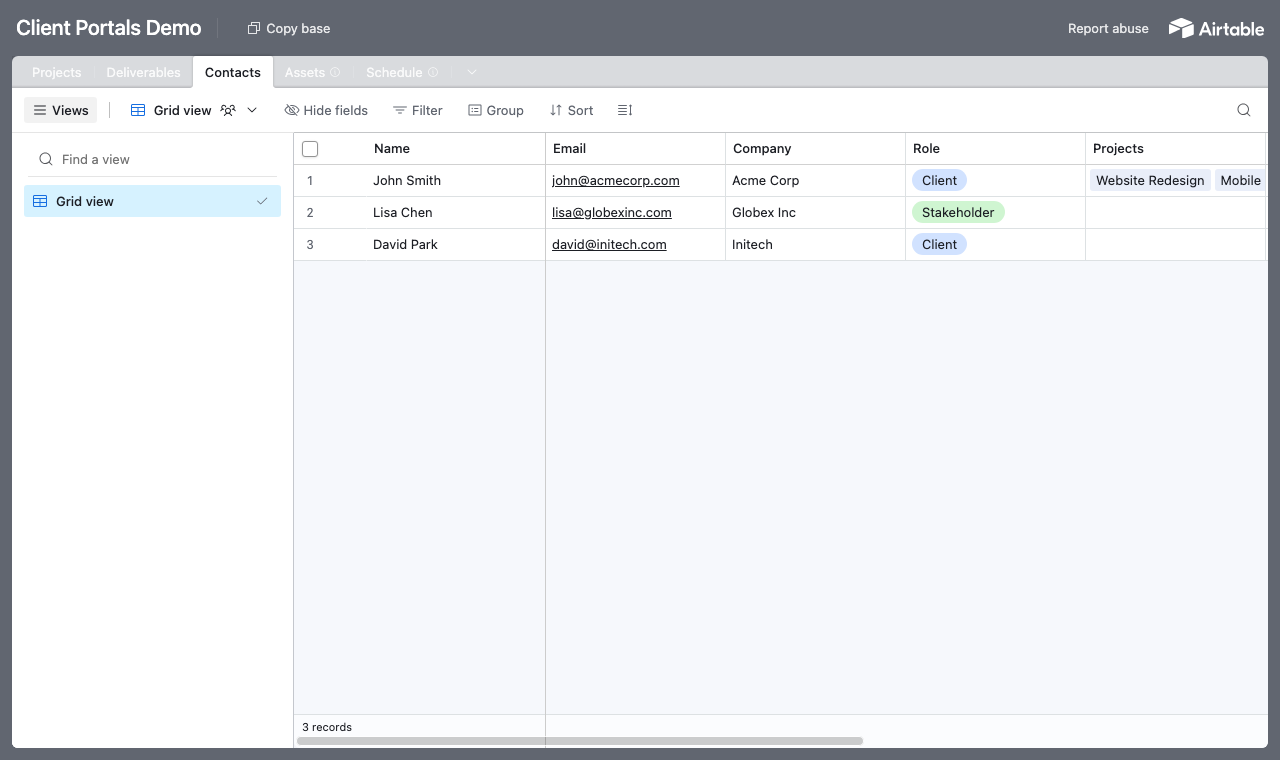Switch to the Assets tab
1280x760 pixels.
[305, 72]
